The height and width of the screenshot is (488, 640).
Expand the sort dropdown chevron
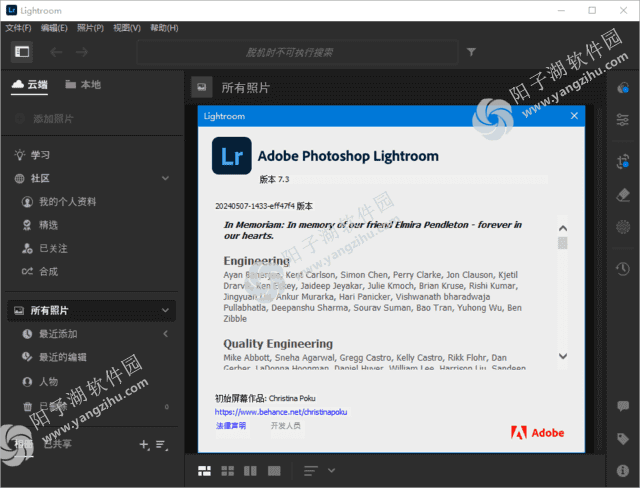coord(331,470)
